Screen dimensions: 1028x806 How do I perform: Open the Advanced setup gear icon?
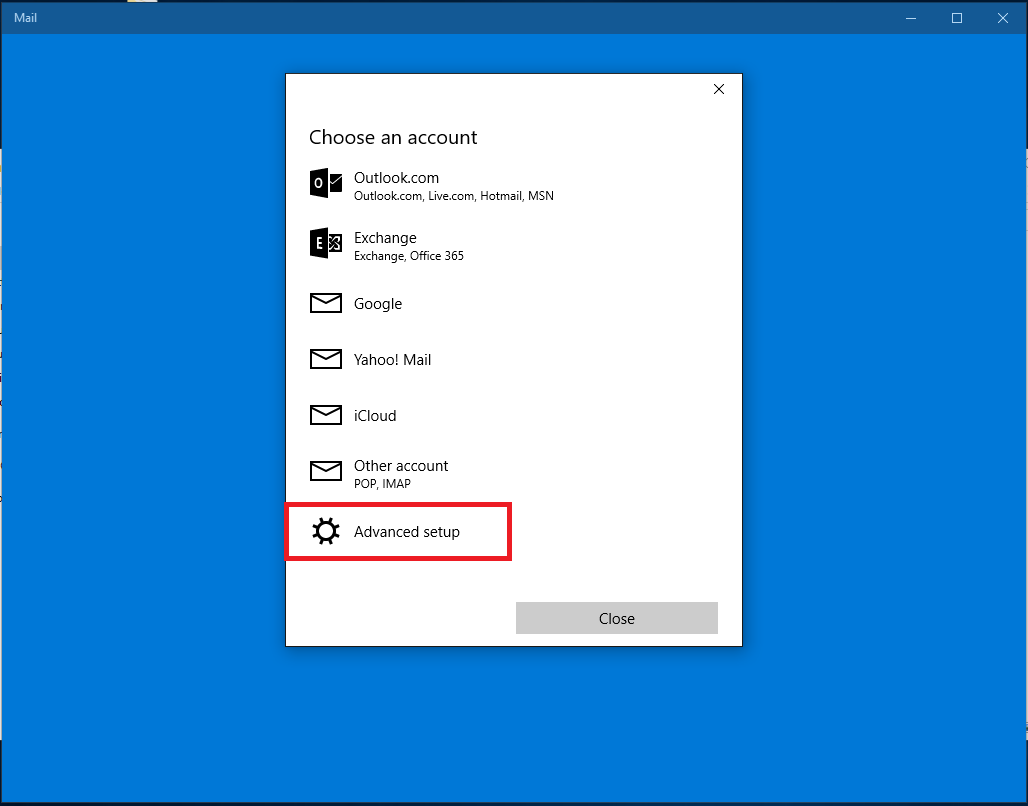(326, 531)
